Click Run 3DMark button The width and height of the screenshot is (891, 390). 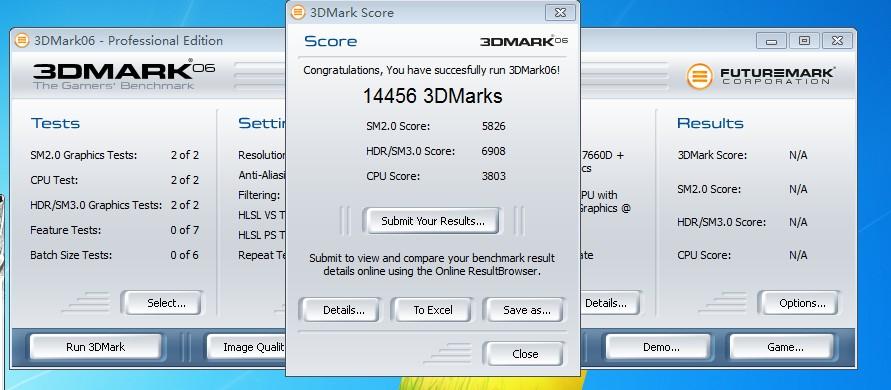coord(95,347)
